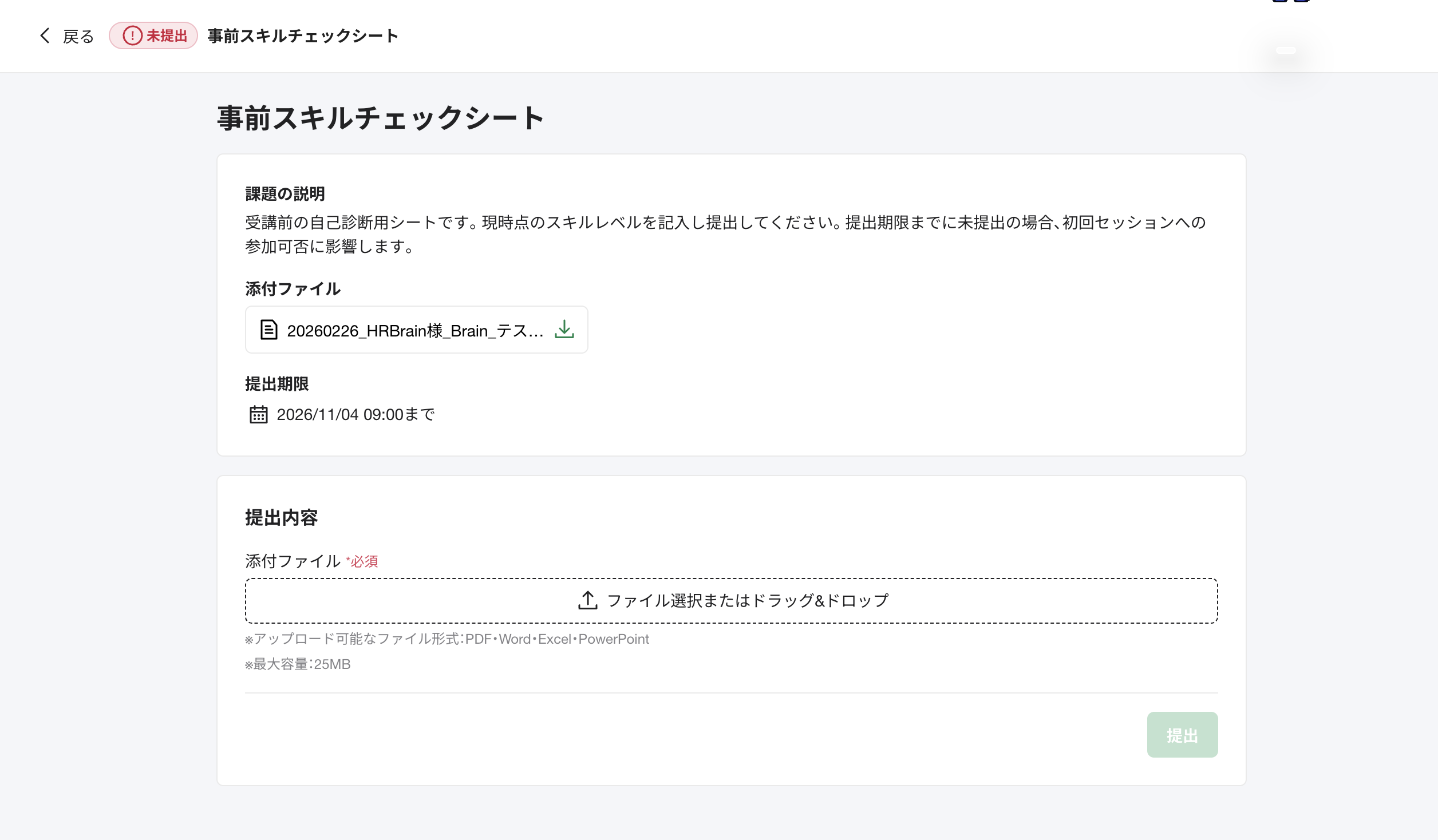The image size is (1438, 840).
Task: Click the 課題の説明 section heading
Action: (x=285, y=194)
